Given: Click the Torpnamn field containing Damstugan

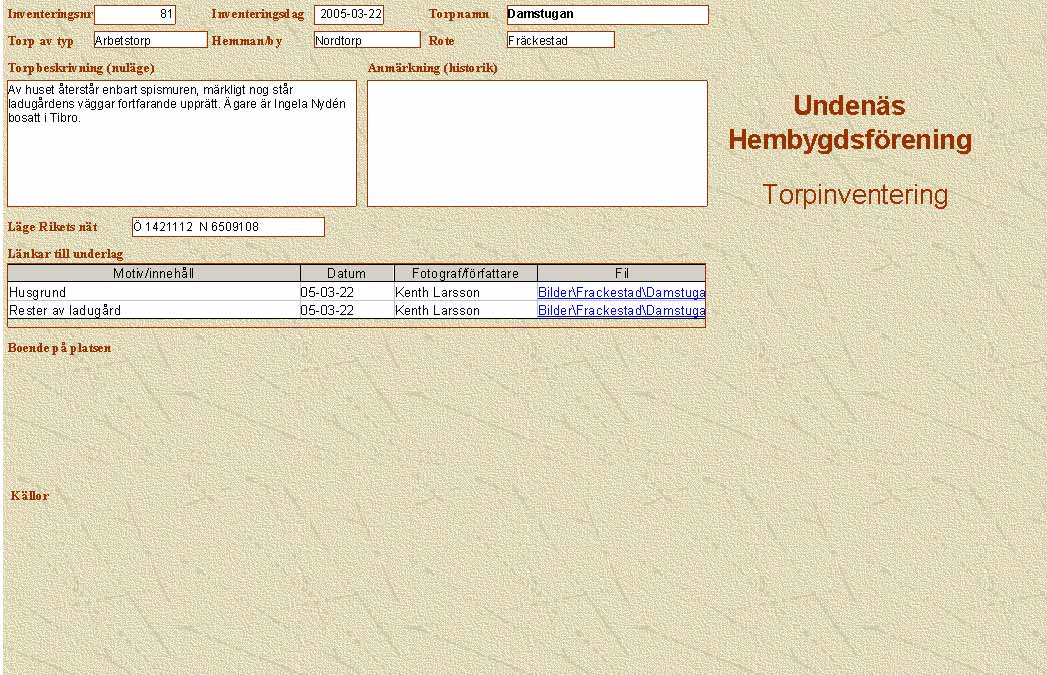Looking at the screenshot, I should coord(607,15).
